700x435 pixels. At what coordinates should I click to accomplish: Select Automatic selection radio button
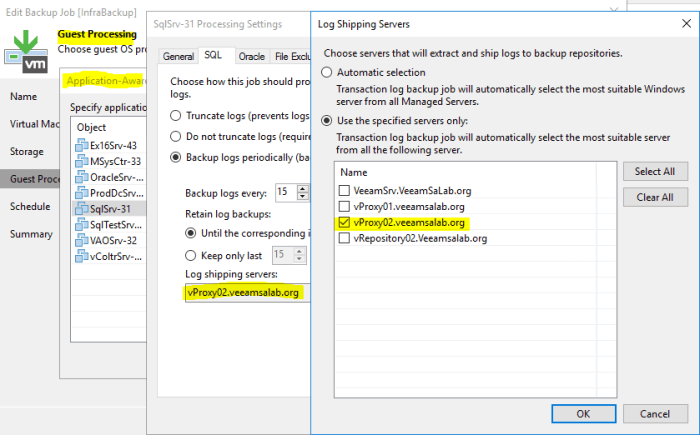(327, 72)
